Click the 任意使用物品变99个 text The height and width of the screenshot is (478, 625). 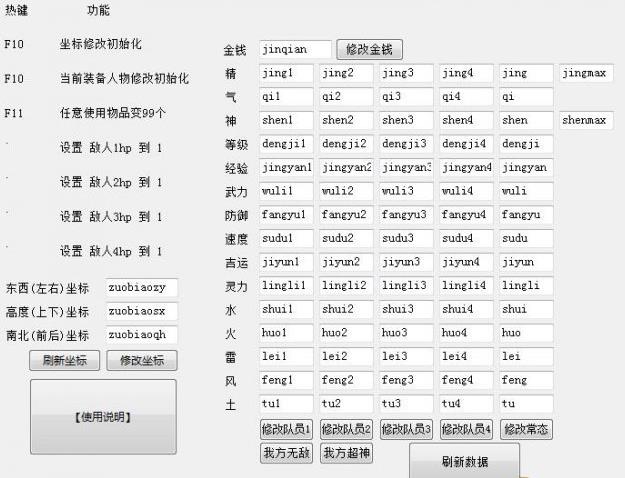(x=112, y=113)
